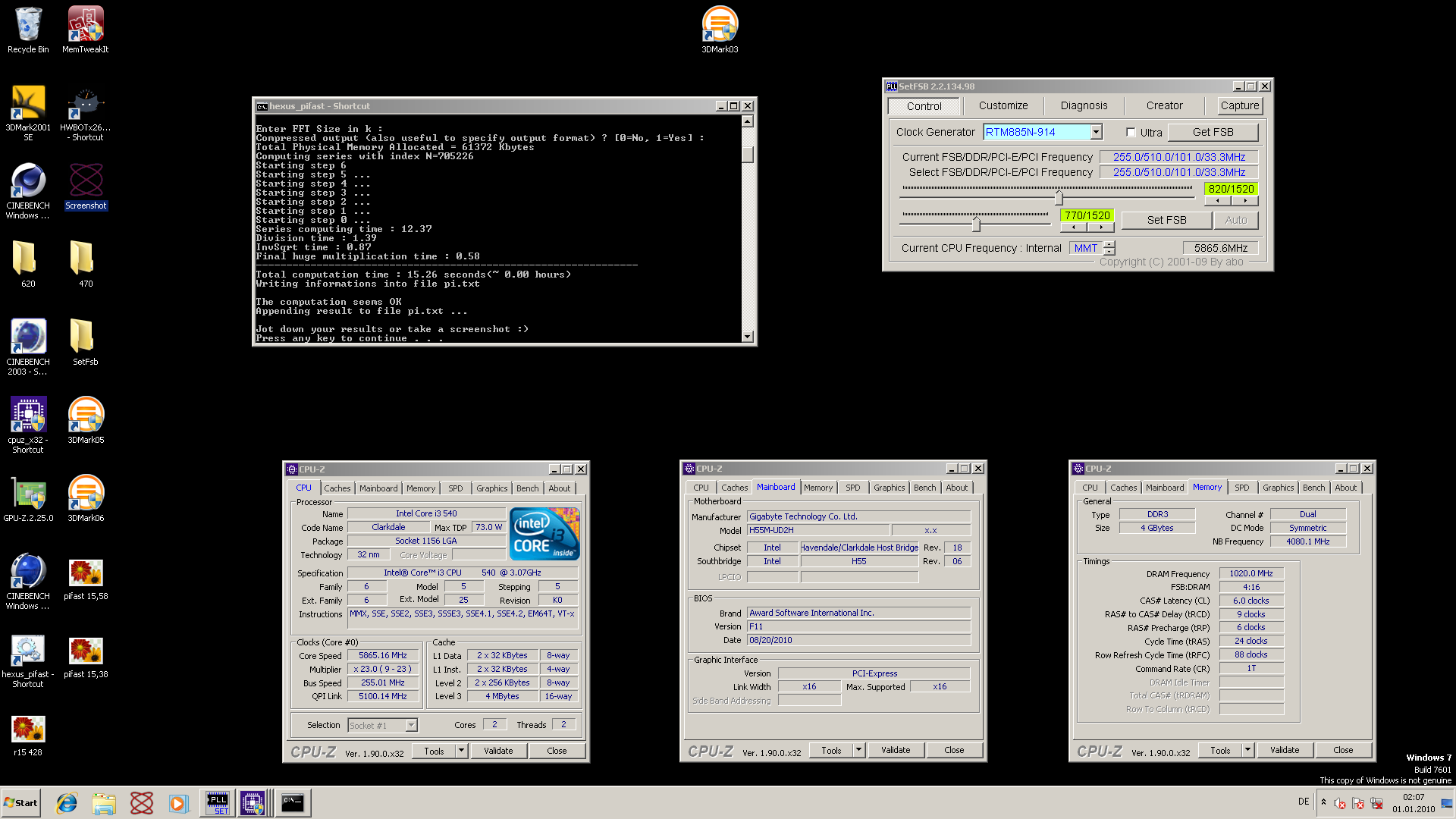Open the hexus_pifast shortcut desktop icon
This screenshot has height=819, width=1456.
point(28,662)
